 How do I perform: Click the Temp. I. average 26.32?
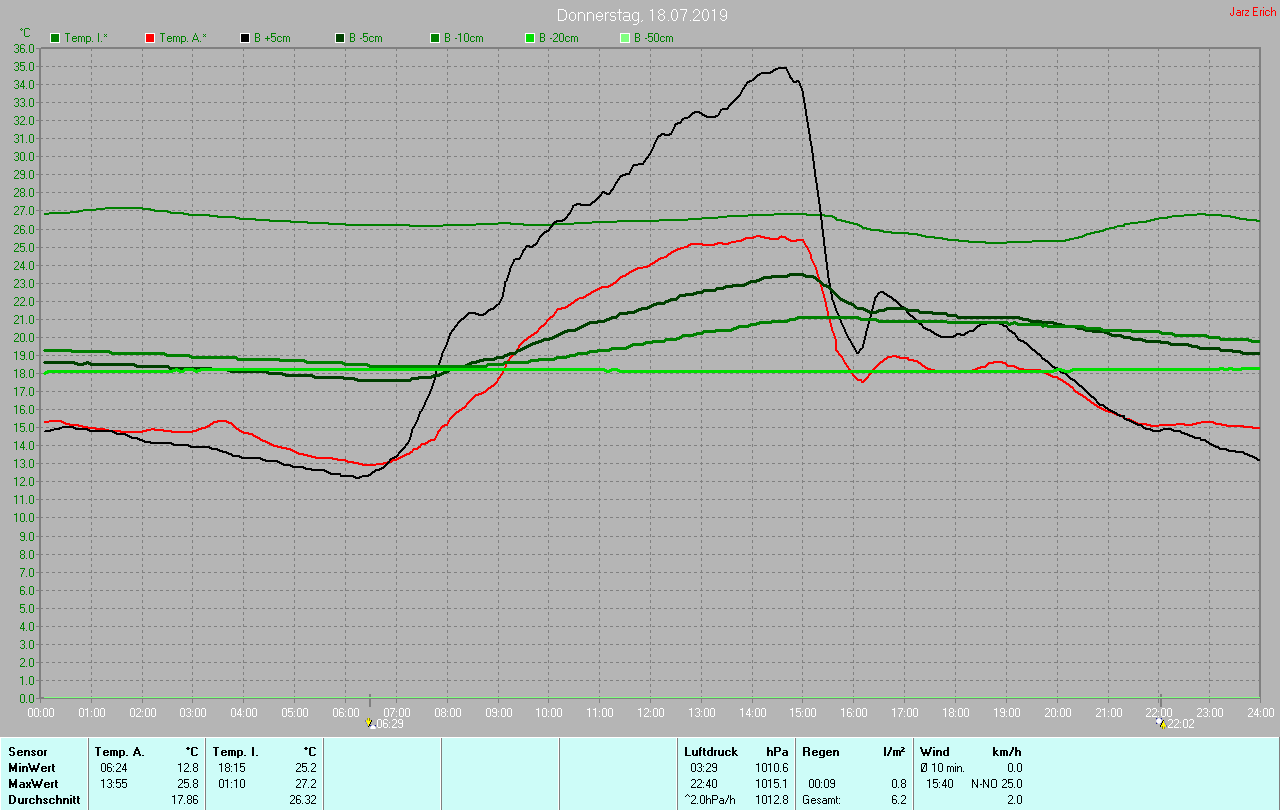[302, 799]
